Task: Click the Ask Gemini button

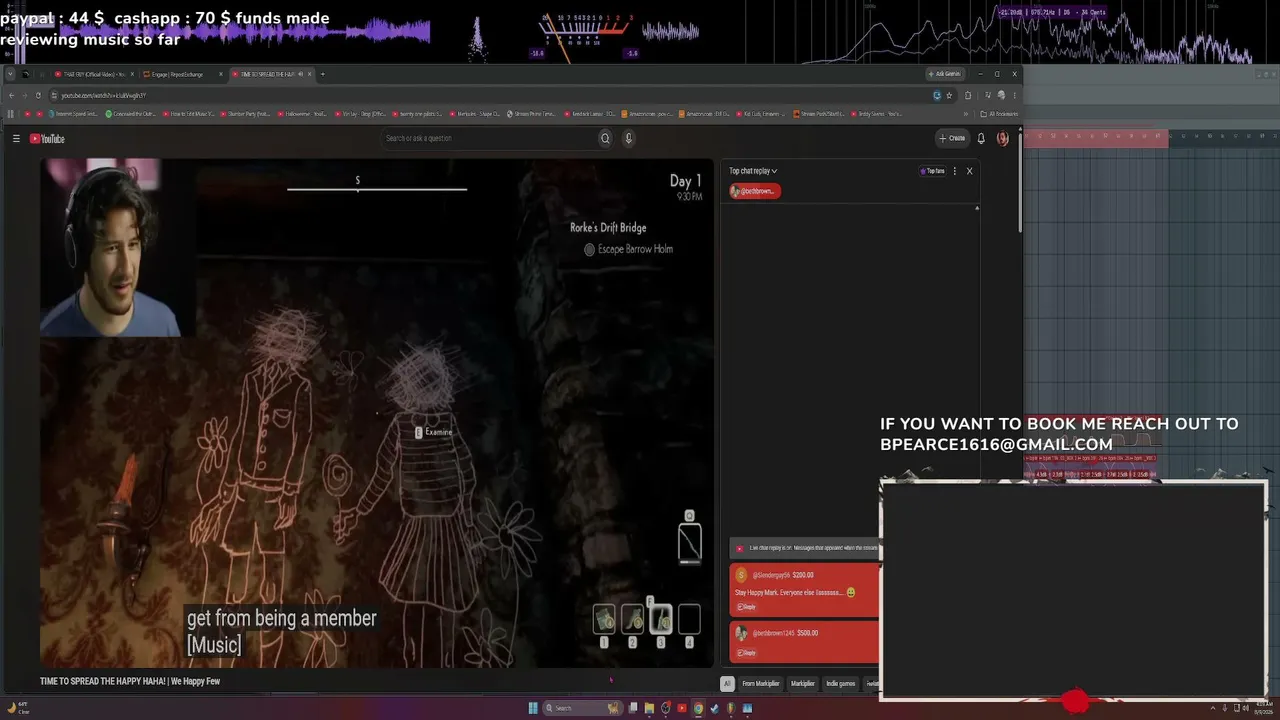Action: (945, 74)
